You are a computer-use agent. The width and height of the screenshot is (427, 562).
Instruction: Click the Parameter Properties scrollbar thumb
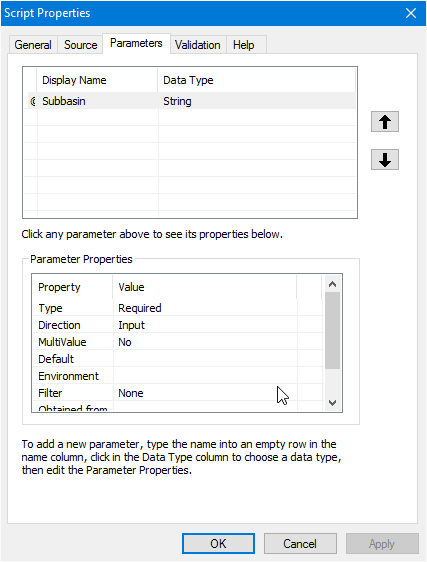[332, 330]
